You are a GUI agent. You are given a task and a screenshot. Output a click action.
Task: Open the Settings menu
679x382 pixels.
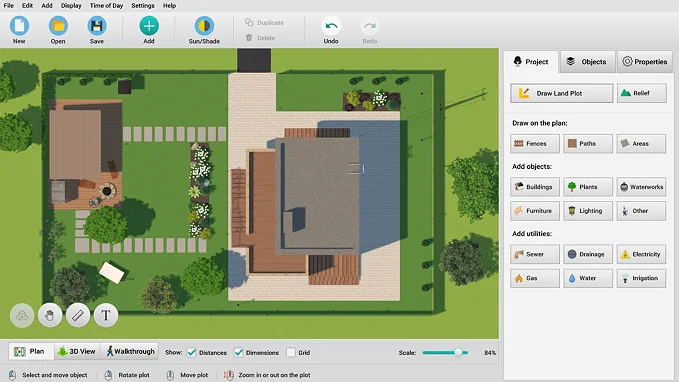click(143, 6)
